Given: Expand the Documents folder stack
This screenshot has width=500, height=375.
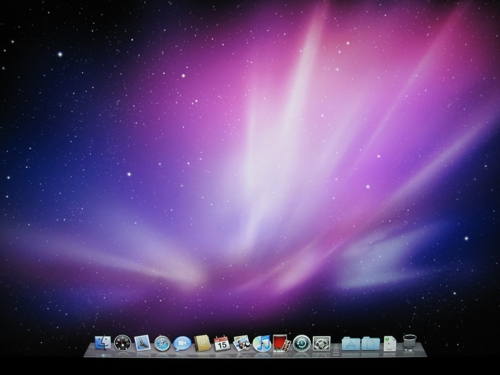Looking at the screenshot, I should 371,344.
